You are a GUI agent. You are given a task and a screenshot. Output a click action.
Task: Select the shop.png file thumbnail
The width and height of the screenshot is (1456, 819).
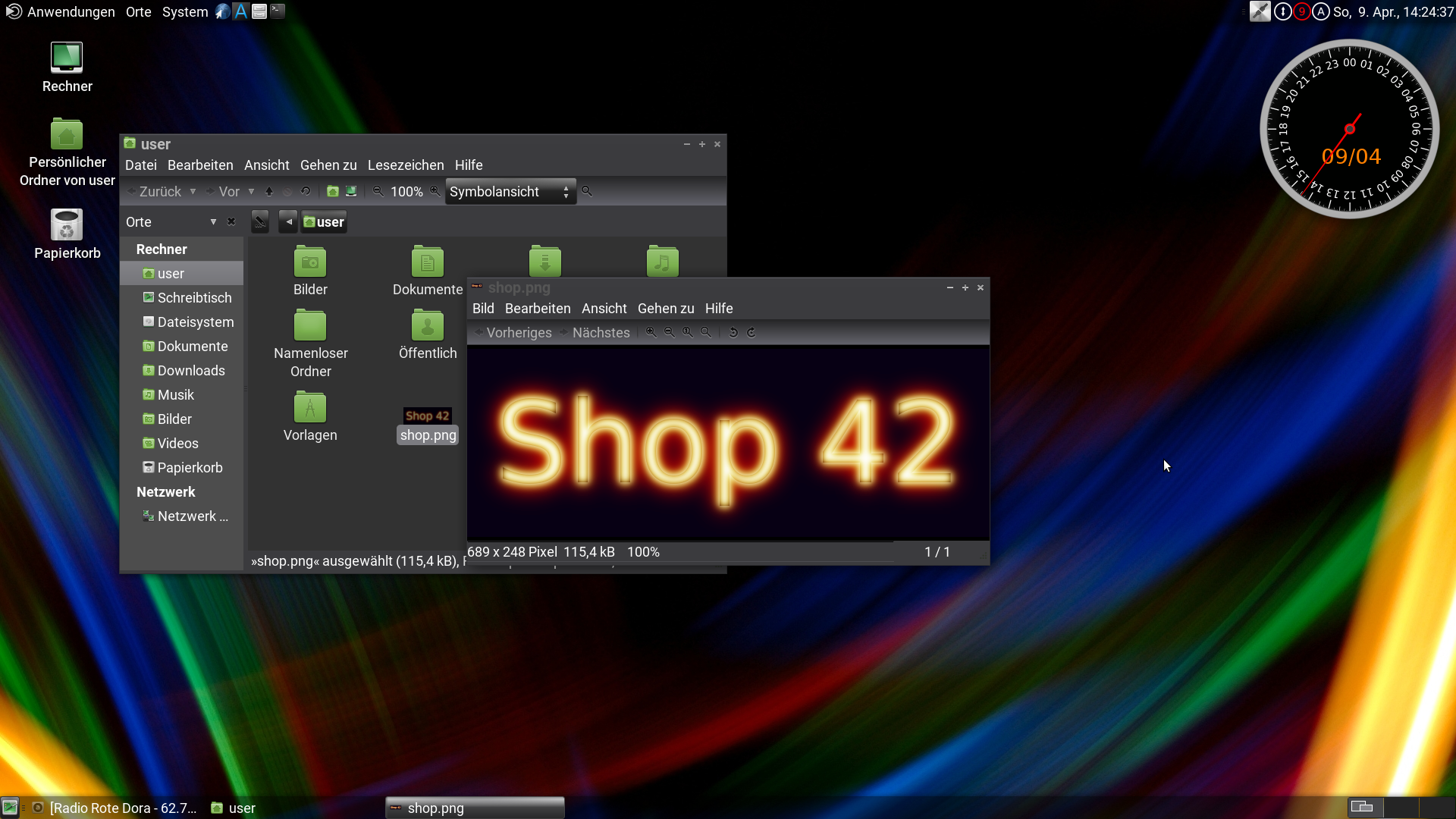point(428,416)
